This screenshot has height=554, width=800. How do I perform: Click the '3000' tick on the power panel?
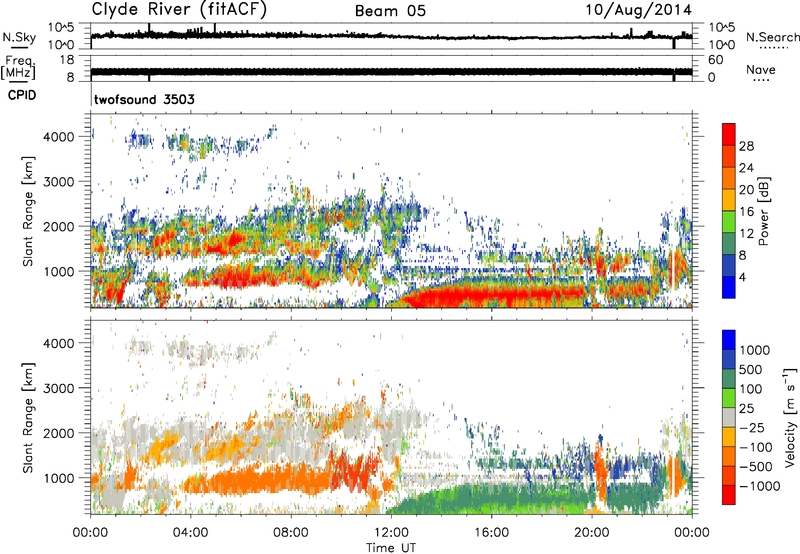[59, 182]
